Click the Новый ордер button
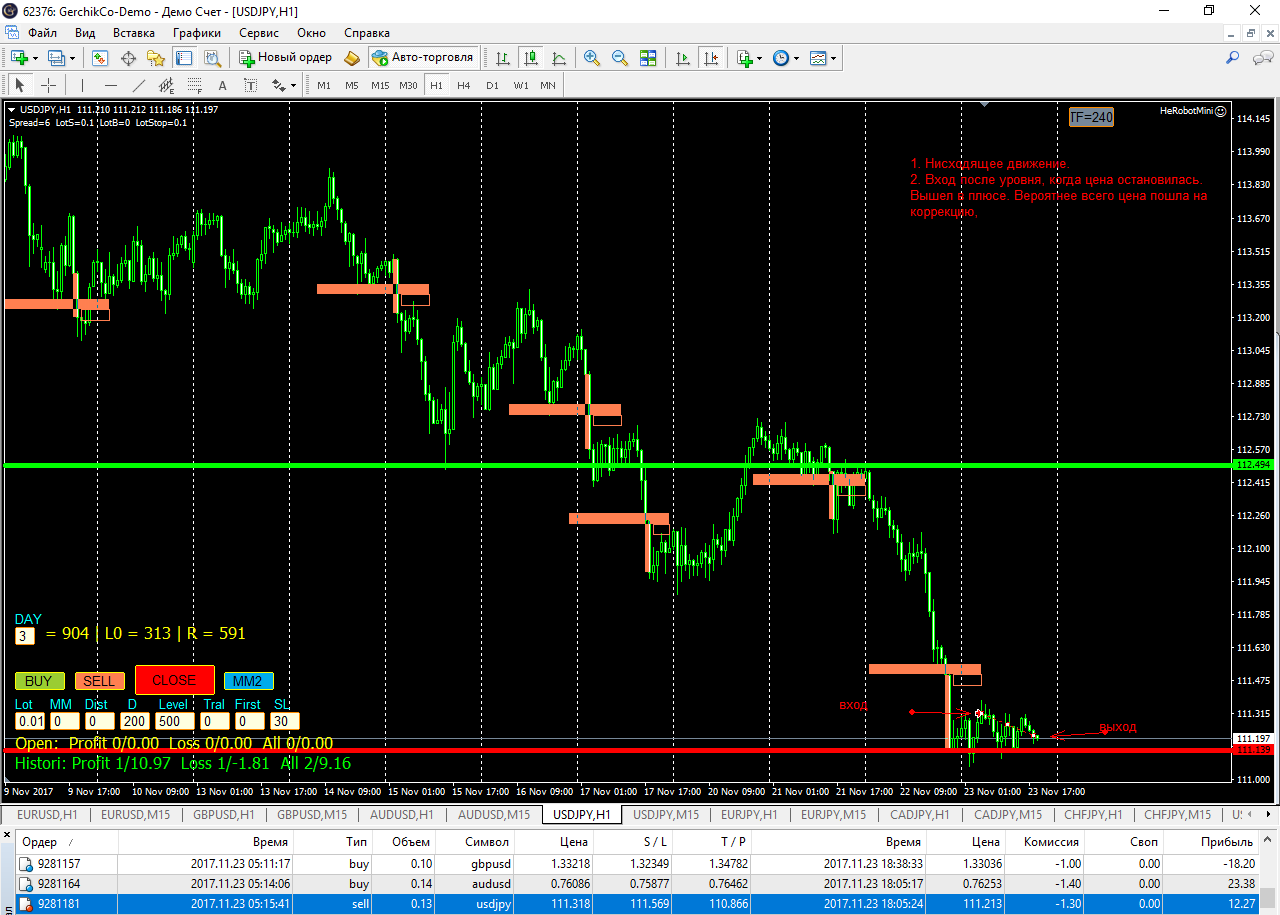1280x915 pixels. click(285, 58)
